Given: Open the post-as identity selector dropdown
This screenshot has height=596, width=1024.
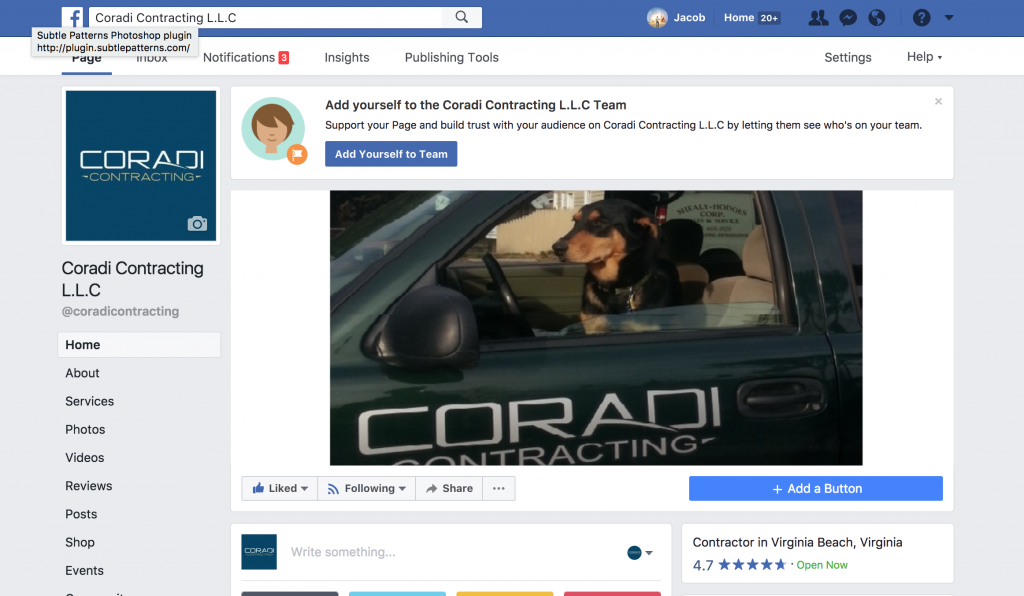Looking at the screenshot, I should 640,552.
